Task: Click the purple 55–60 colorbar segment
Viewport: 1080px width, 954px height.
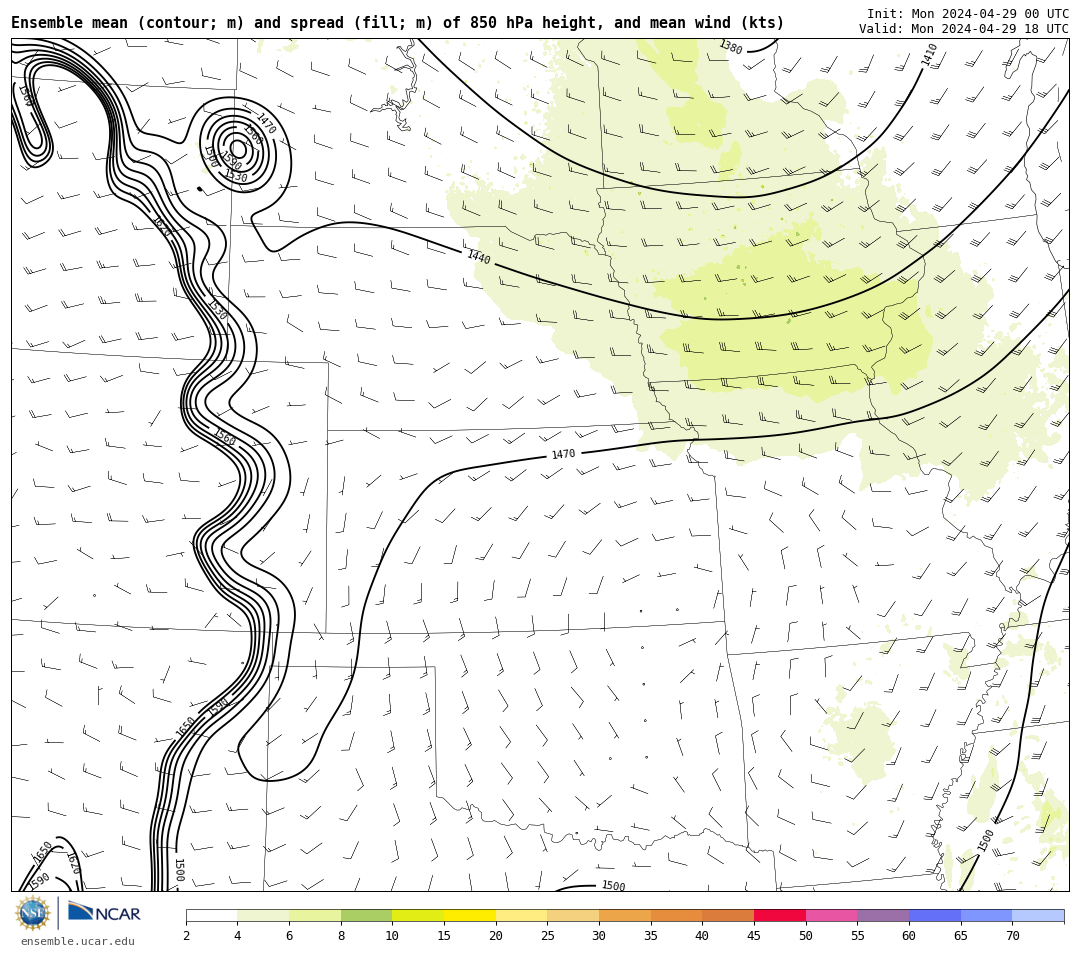Action: (x=883, y=915)
